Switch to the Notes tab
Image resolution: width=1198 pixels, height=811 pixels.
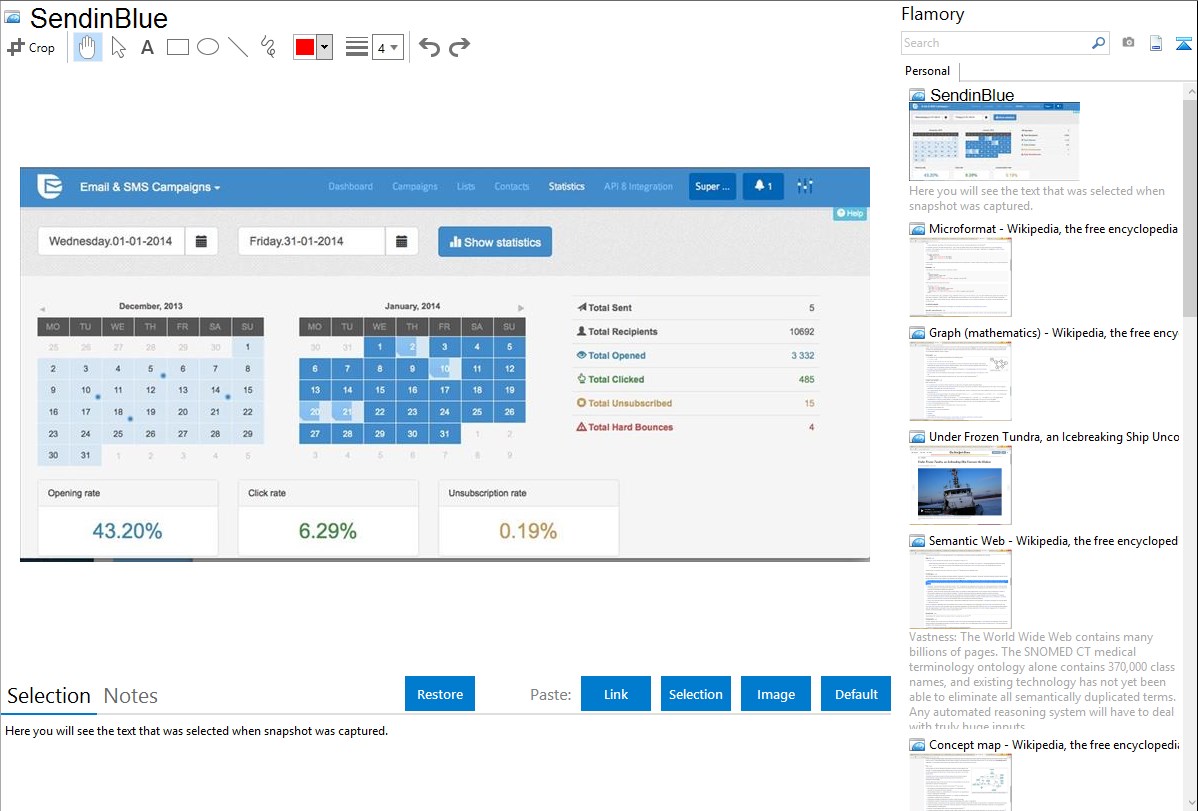point(131,696)
